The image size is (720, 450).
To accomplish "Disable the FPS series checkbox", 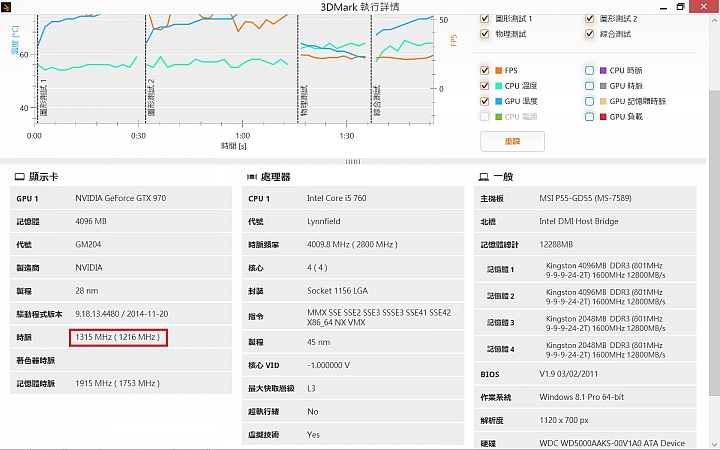I will [484, 70].
